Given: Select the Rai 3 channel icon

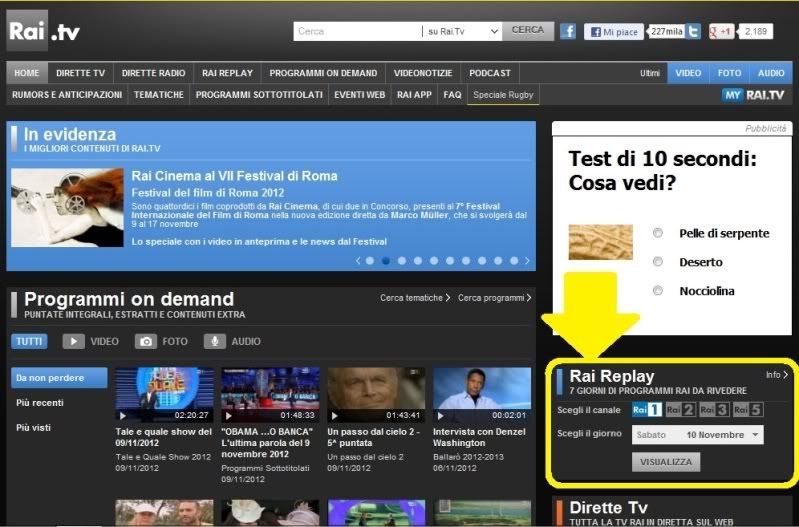Looking at the screenshot, I should tap(714, 409).
